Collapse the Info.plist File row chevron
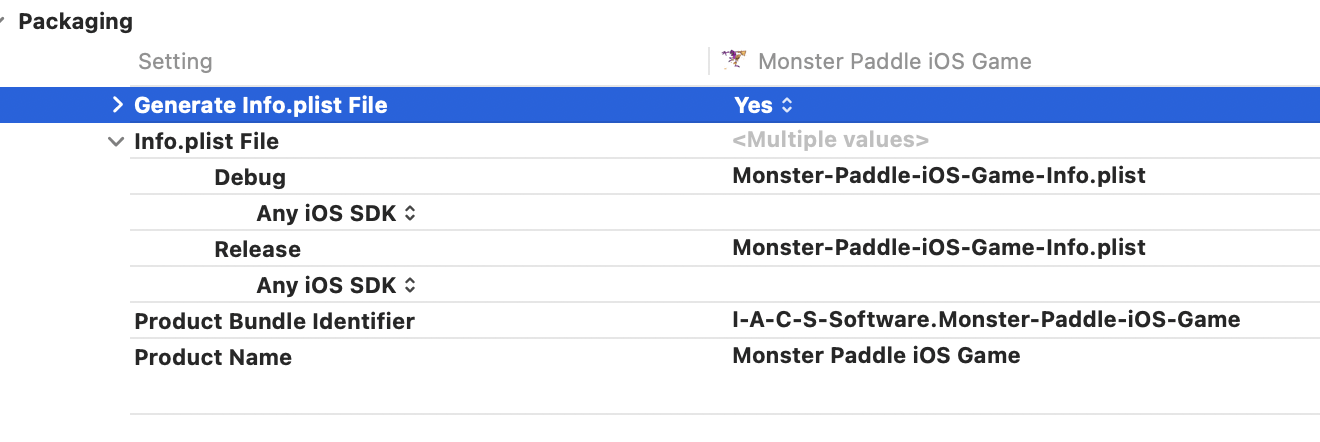Screen dimensions: 1320x442 coord(116,142)
